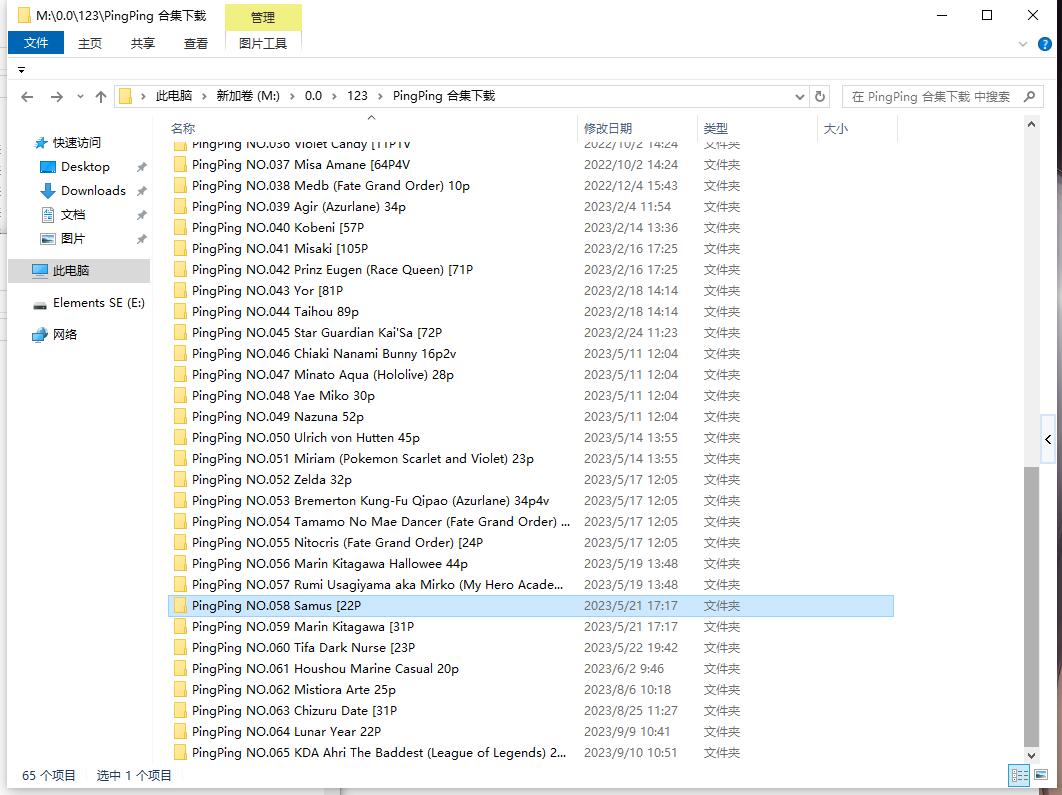Click 新加卷 (M:) in the breadcrumb
This screenshot has width=1062, height=795.
tap(248, 96)
